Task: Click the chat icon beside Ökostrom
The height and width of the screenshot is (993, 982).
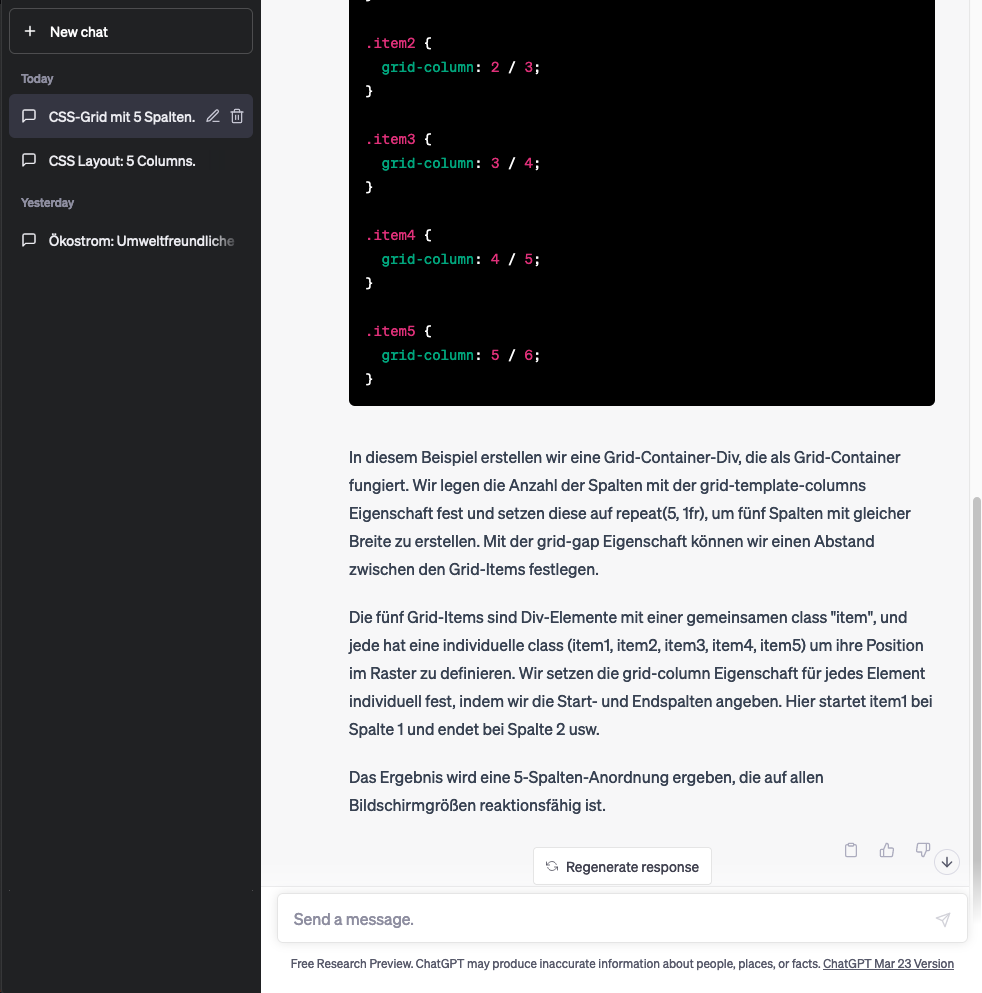Action: pyautogui.click(x=29, y=241)
